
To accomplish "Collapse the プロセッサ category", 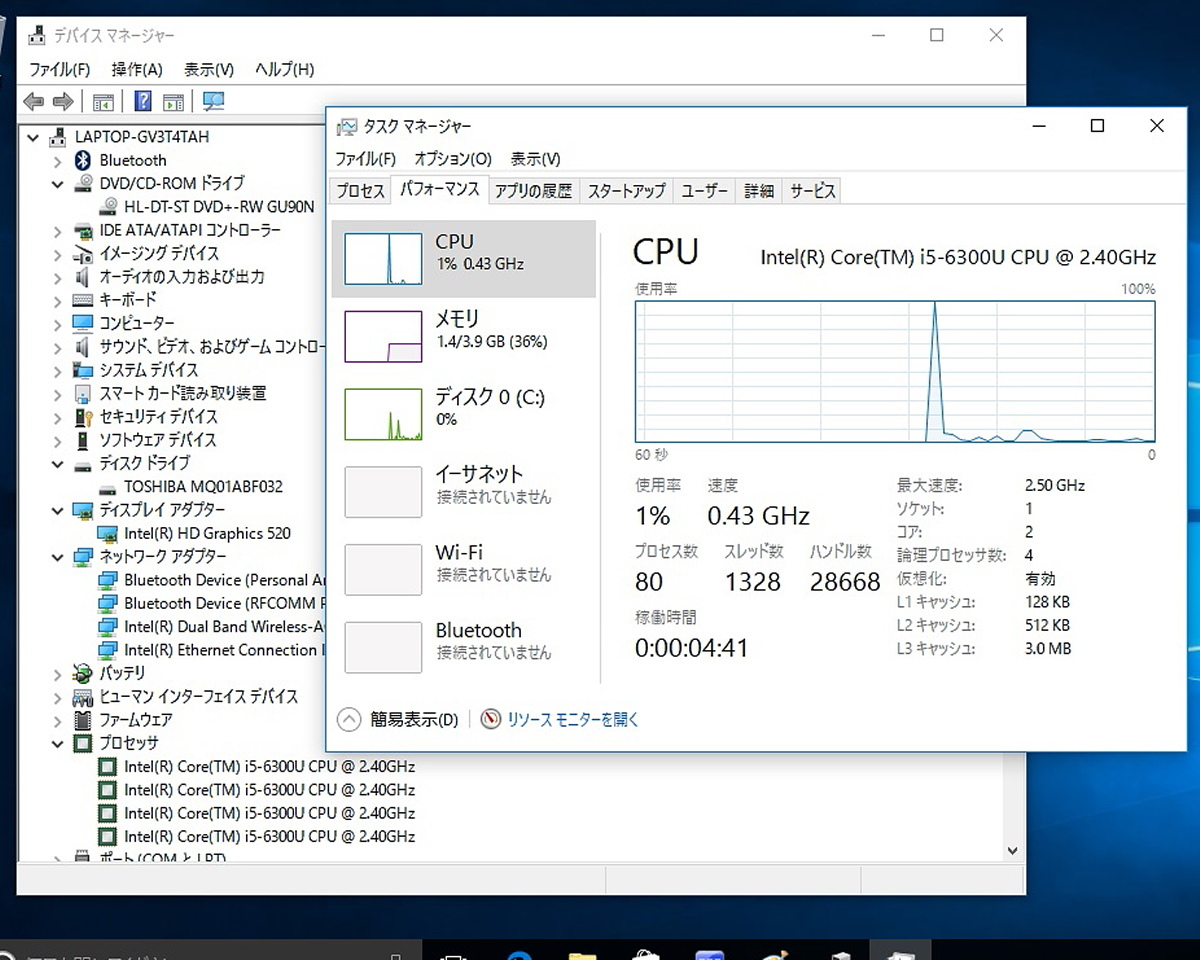I will point(58,744).
